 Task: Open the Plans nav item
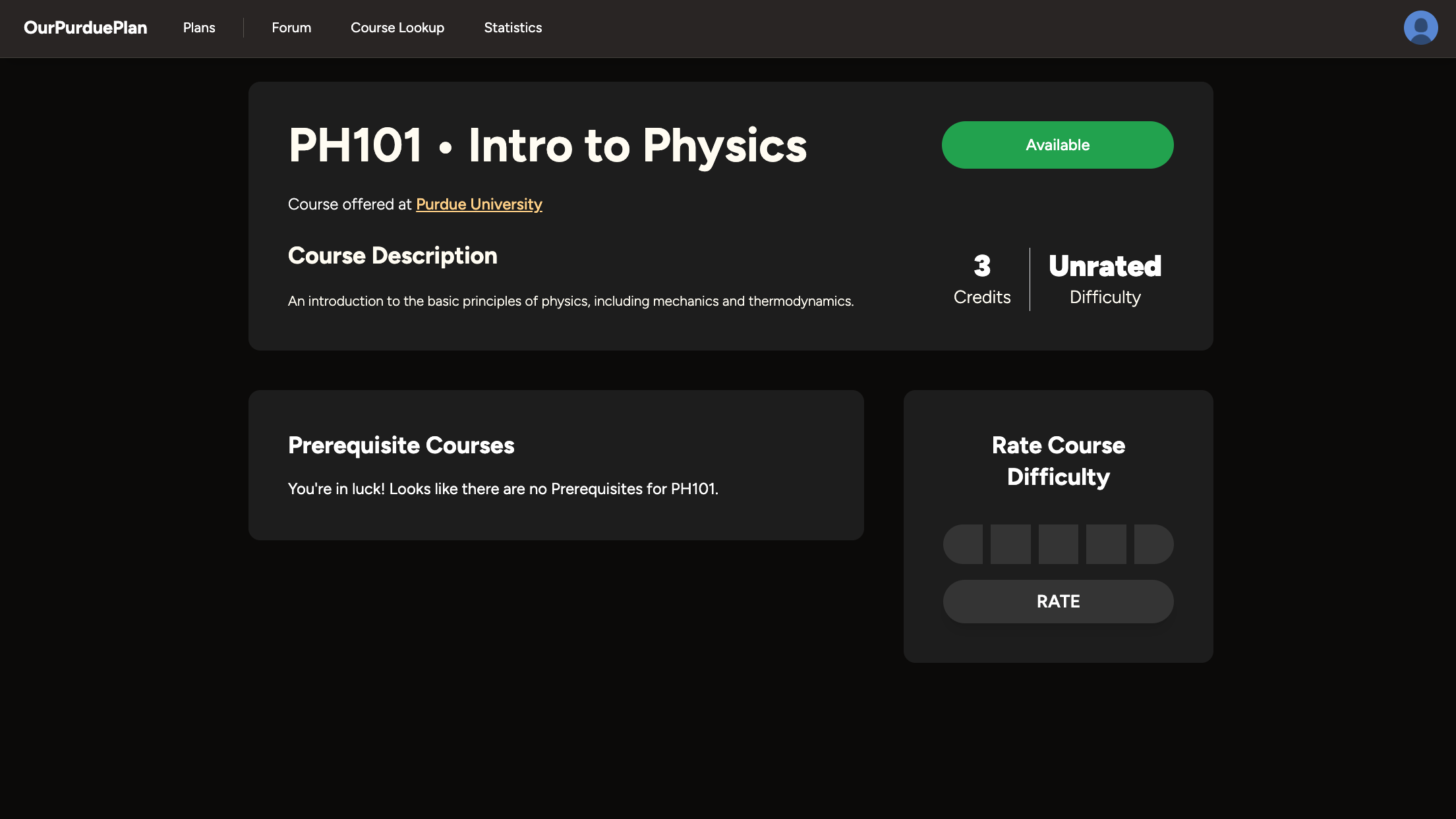[x=199, y=28]
